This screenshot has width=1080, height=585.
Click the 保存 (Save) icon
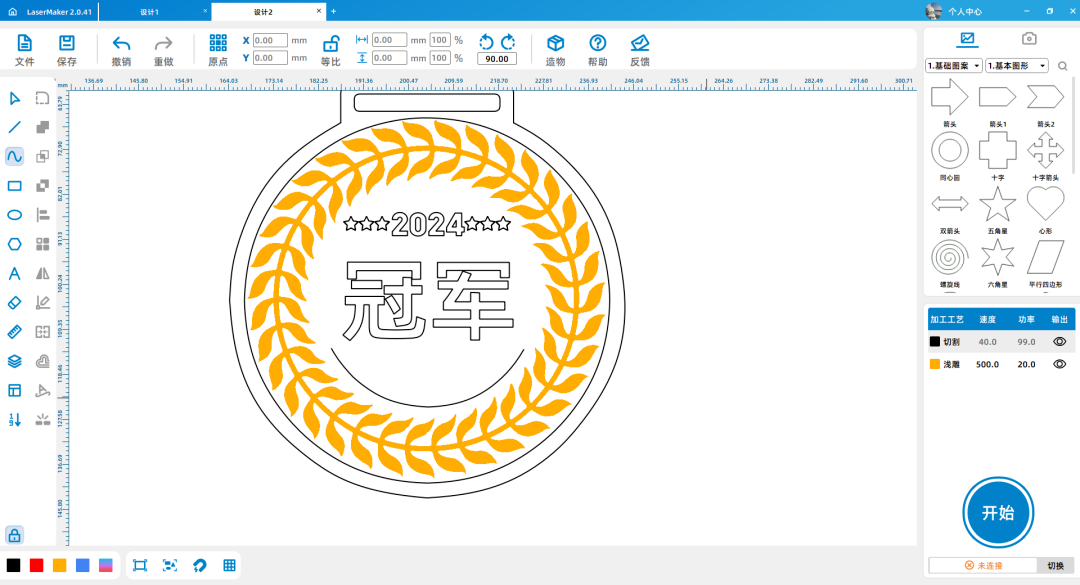coord(67,49)
